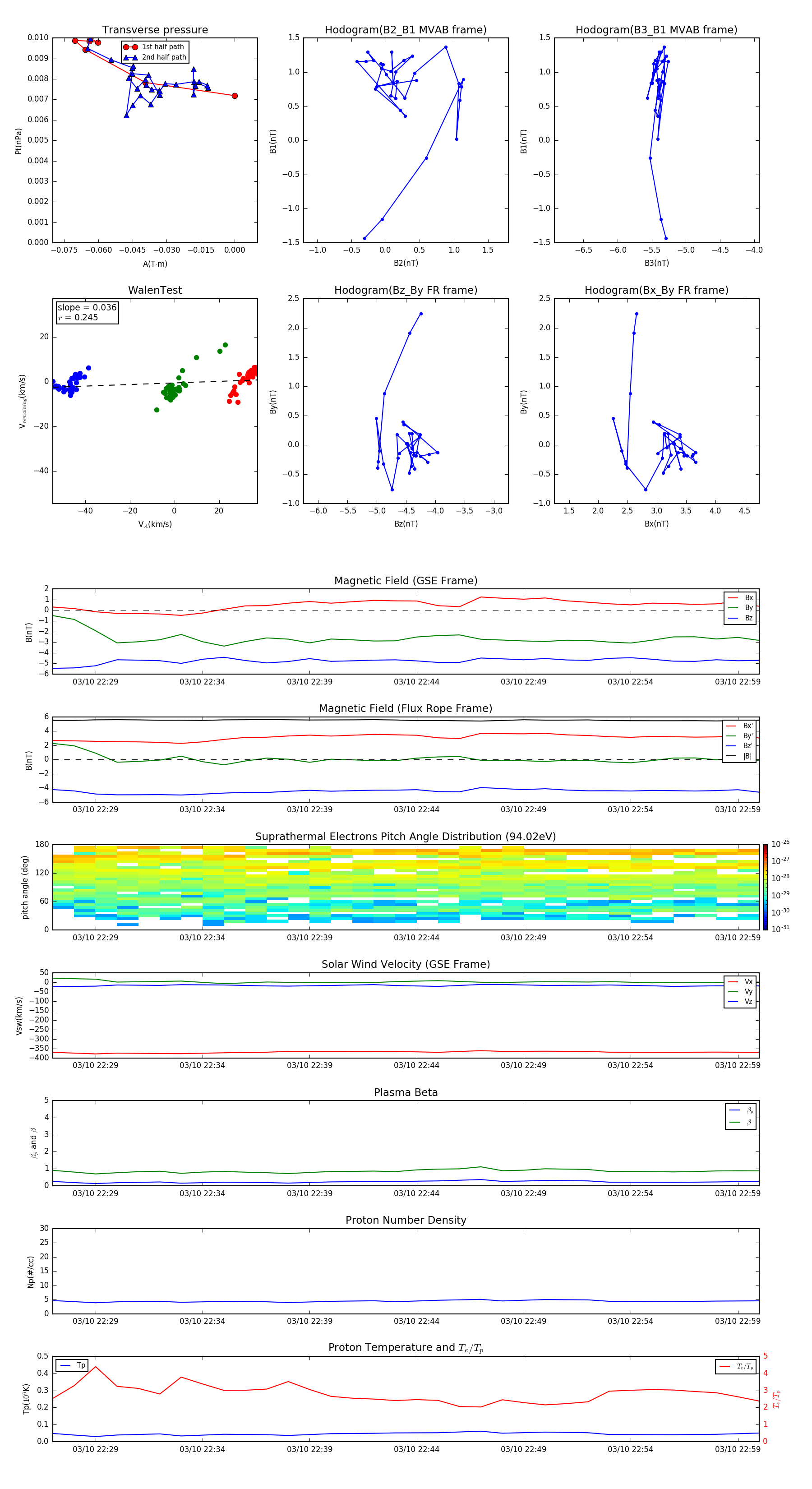Click the 'Vy' legend entry in solar wind plot
Viewport: 812px width, 1489px height.
(x=741, y=992)
